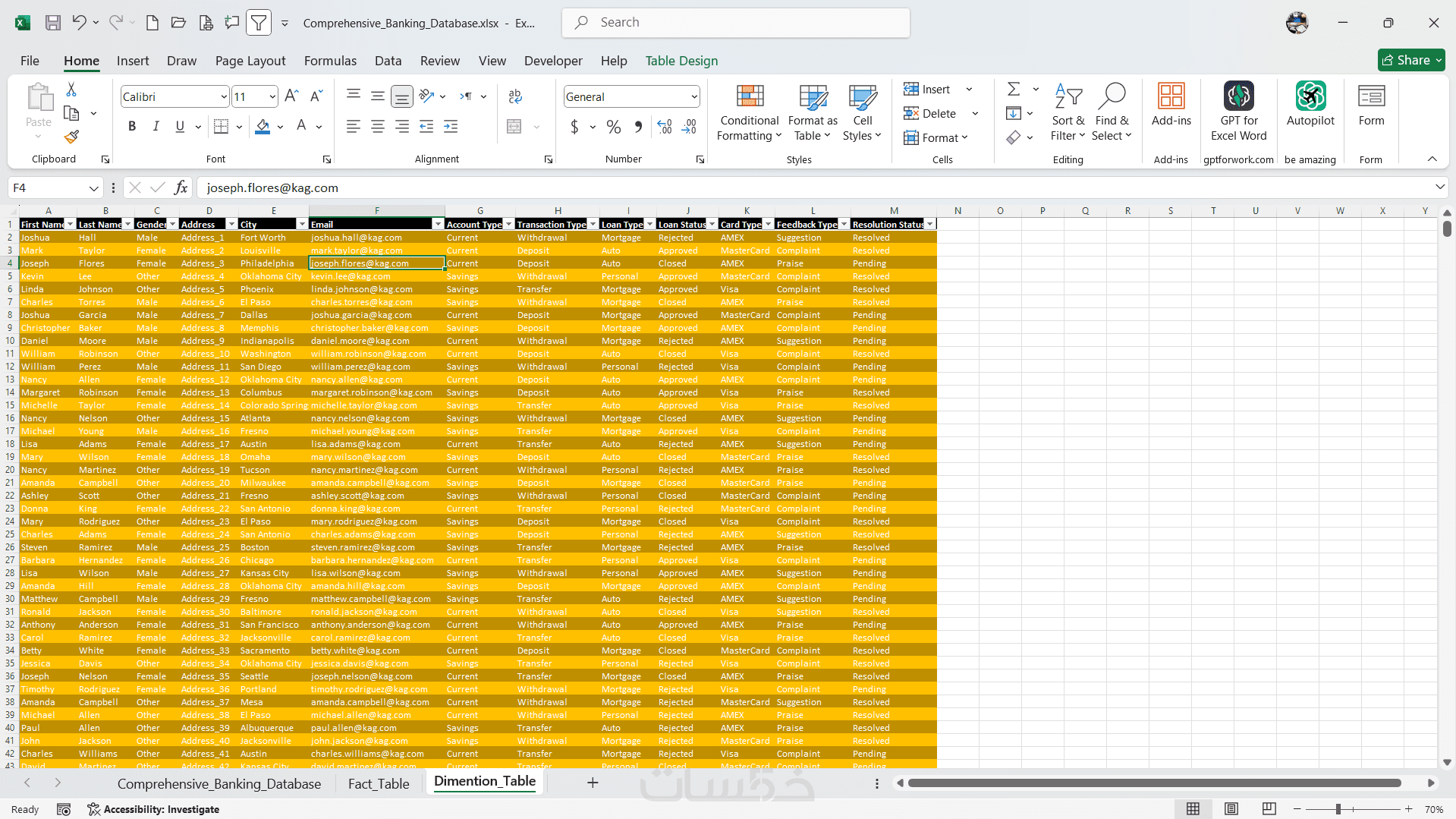Click the Search box in title bar
1456x819 pixels.
(735, 23)
